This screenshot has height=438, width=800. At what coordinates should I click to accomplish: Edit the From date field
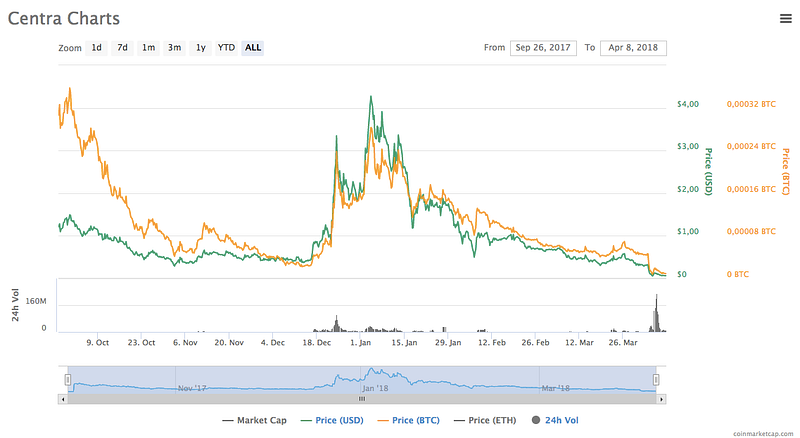click(x=543, y=48)
